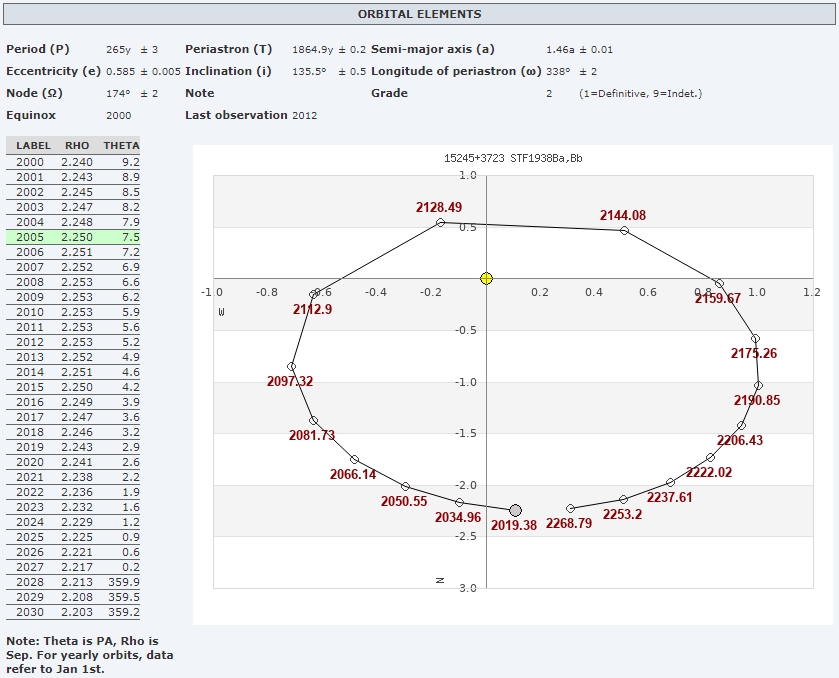839x678 pixels.
Task: Click the THETA column header
Action: tap(121, 146)
